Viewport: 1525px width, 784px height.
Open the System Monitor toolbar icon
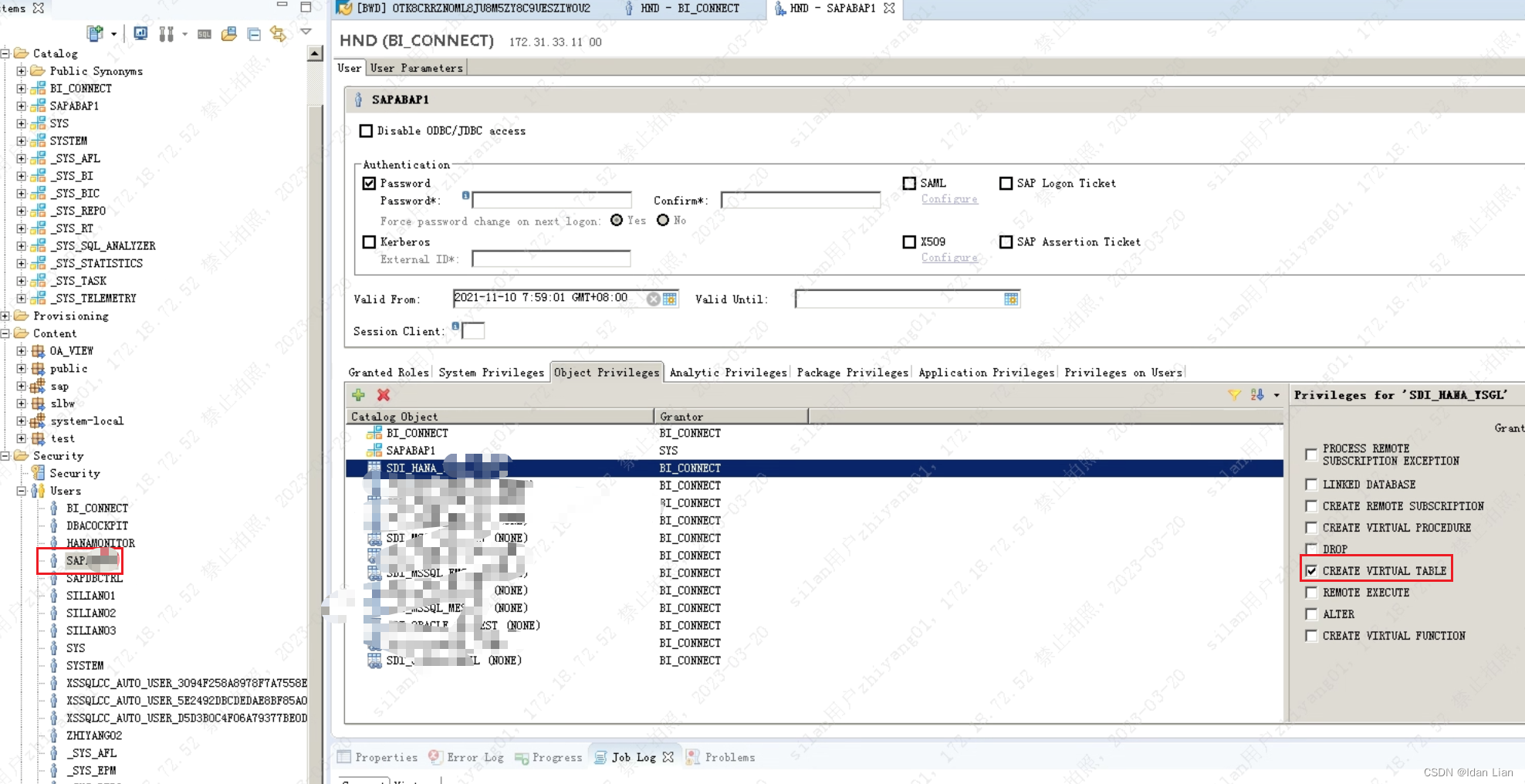140,33
